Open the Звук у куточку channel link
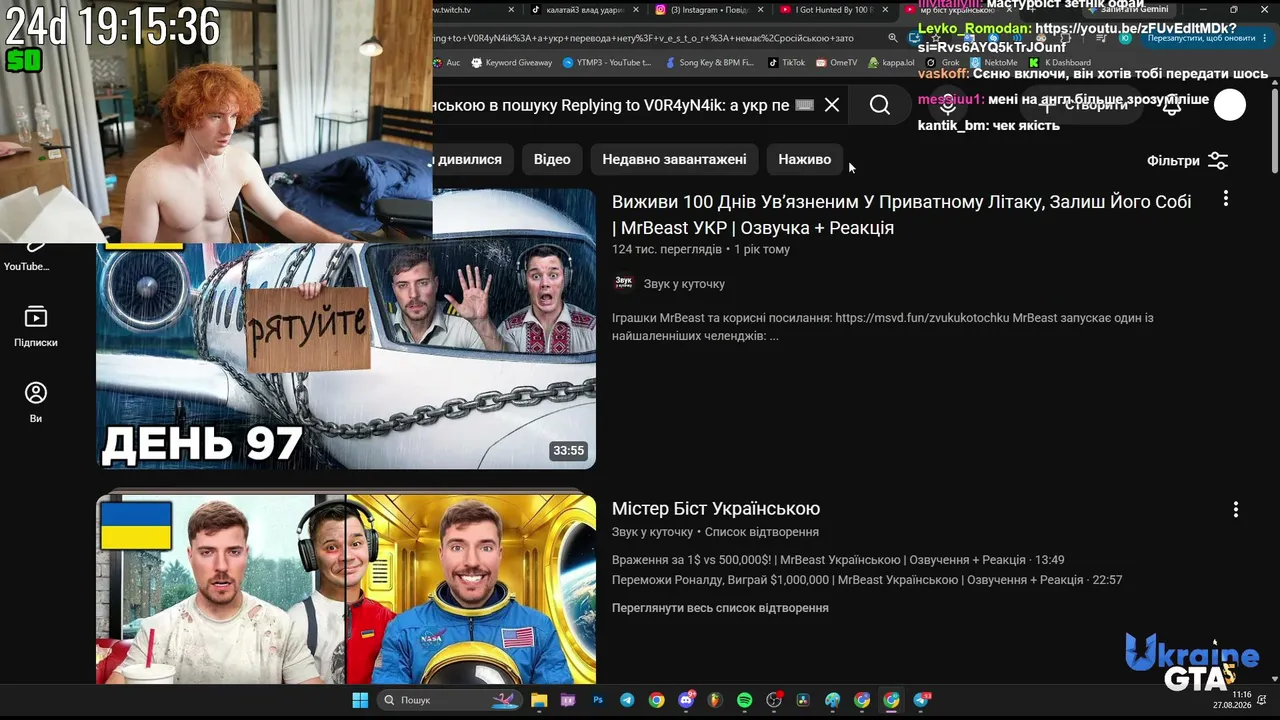Screen dimensions: 1280x720 (x=684, y=284)
